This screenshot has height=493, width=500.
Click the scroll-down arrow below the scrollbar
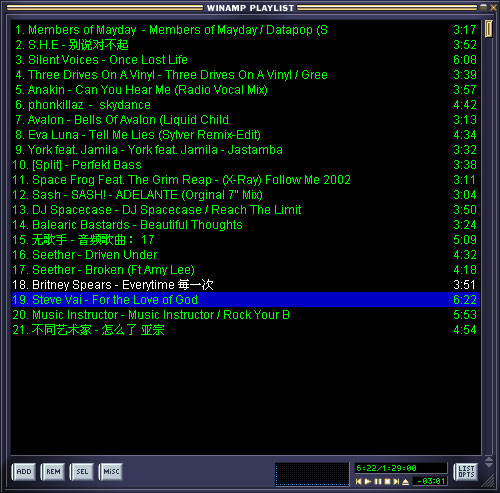pyautogui.click(x=489, y=465)
